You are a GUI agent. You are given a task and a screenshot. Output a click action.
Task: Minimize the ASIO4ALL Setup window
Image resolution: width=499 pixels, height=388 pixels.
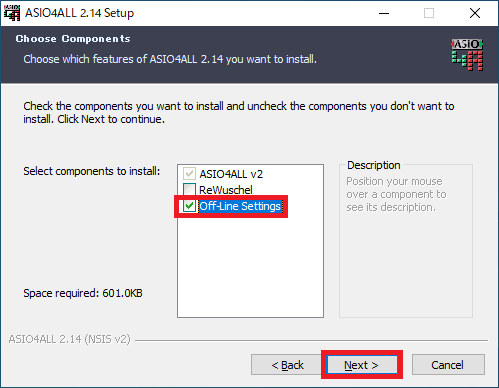tap(384, 13)
